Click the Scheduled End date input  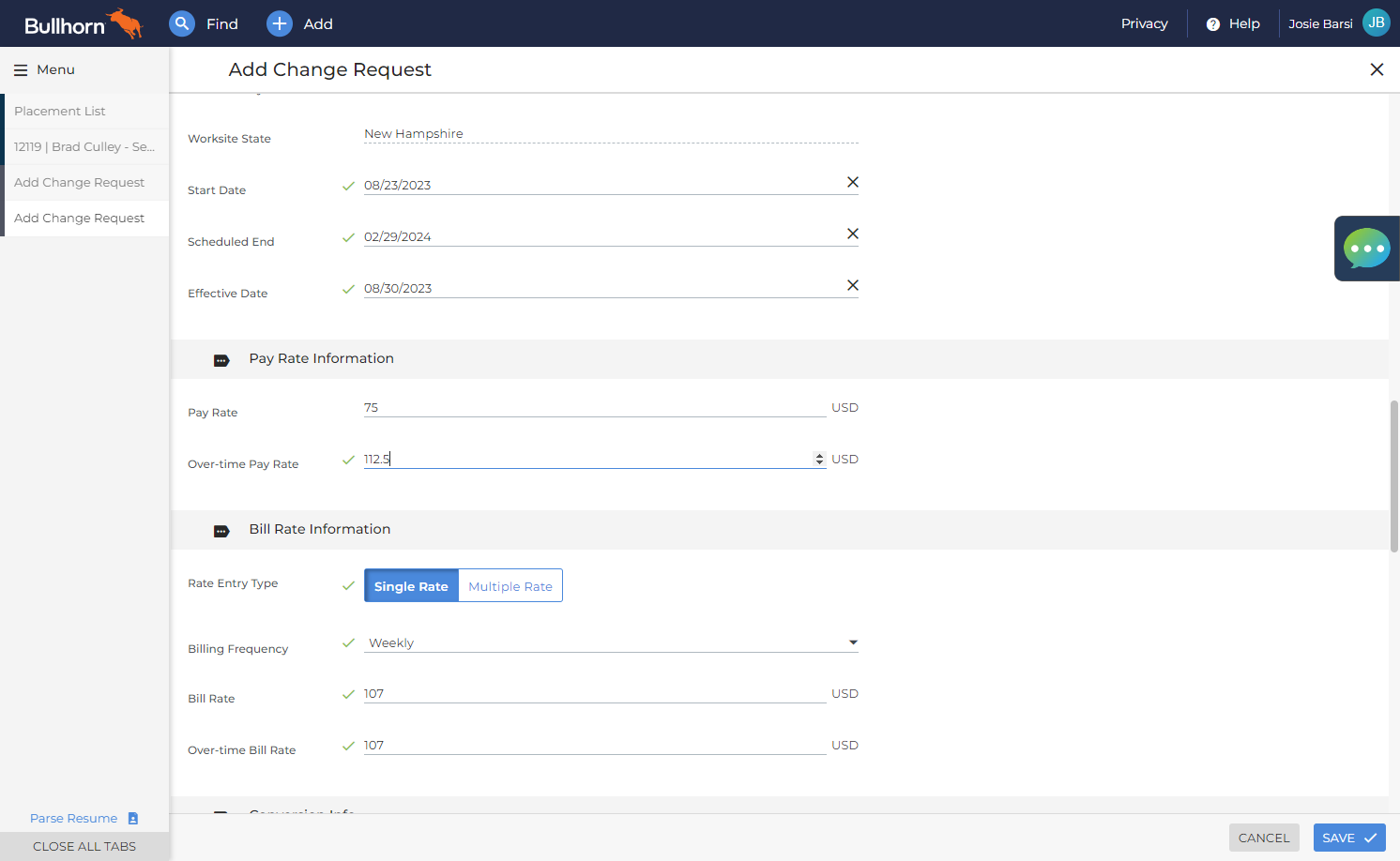coord(603,236)
